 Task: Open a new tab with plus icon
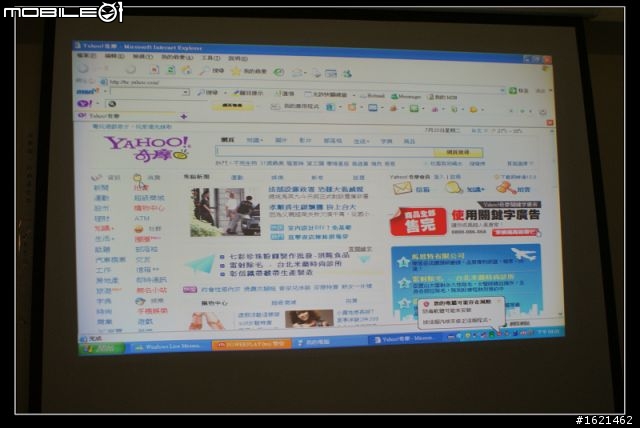tap(184, 117)
